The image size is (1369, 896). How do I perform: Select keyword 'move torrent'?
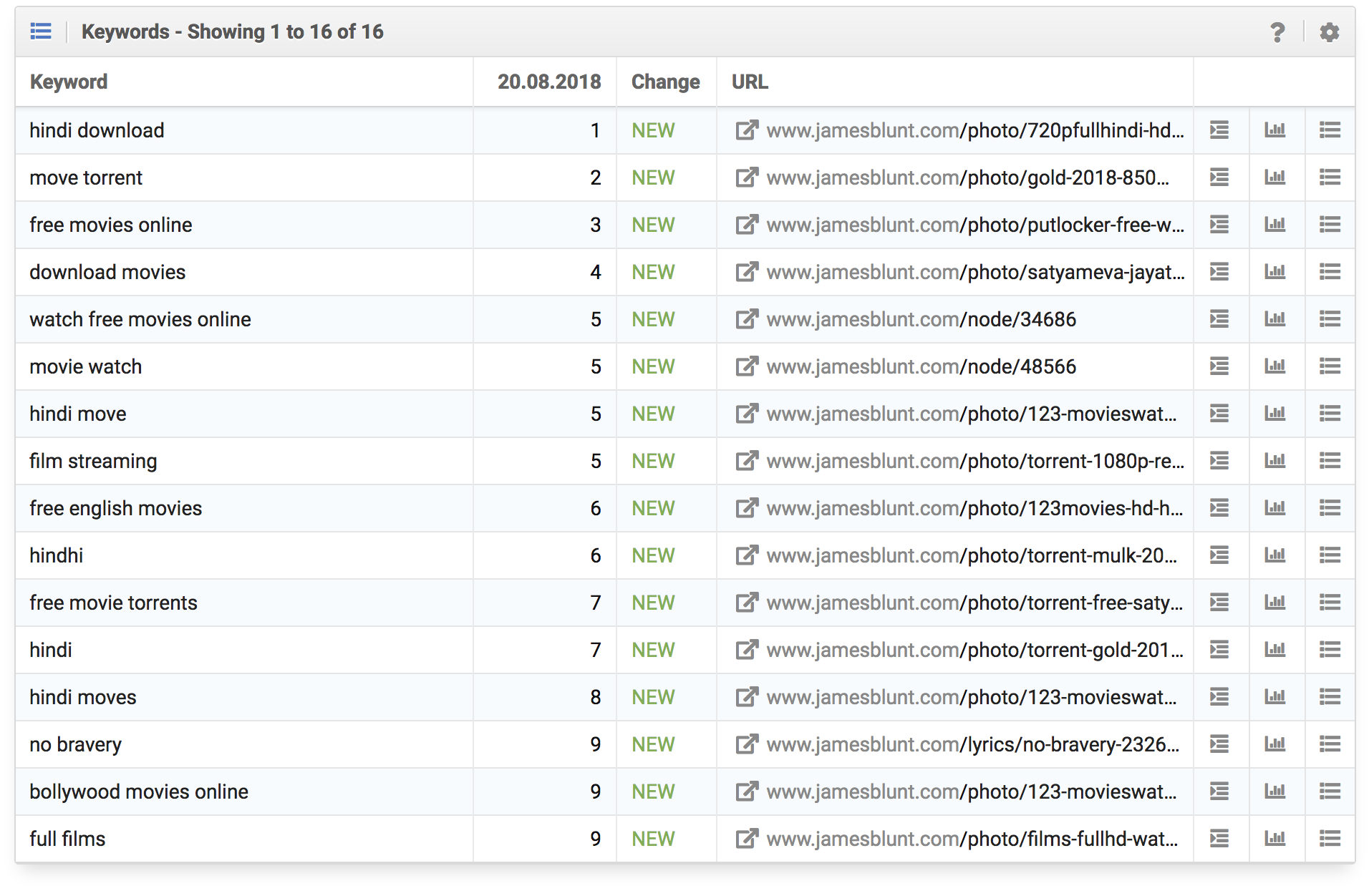point(86,177)
